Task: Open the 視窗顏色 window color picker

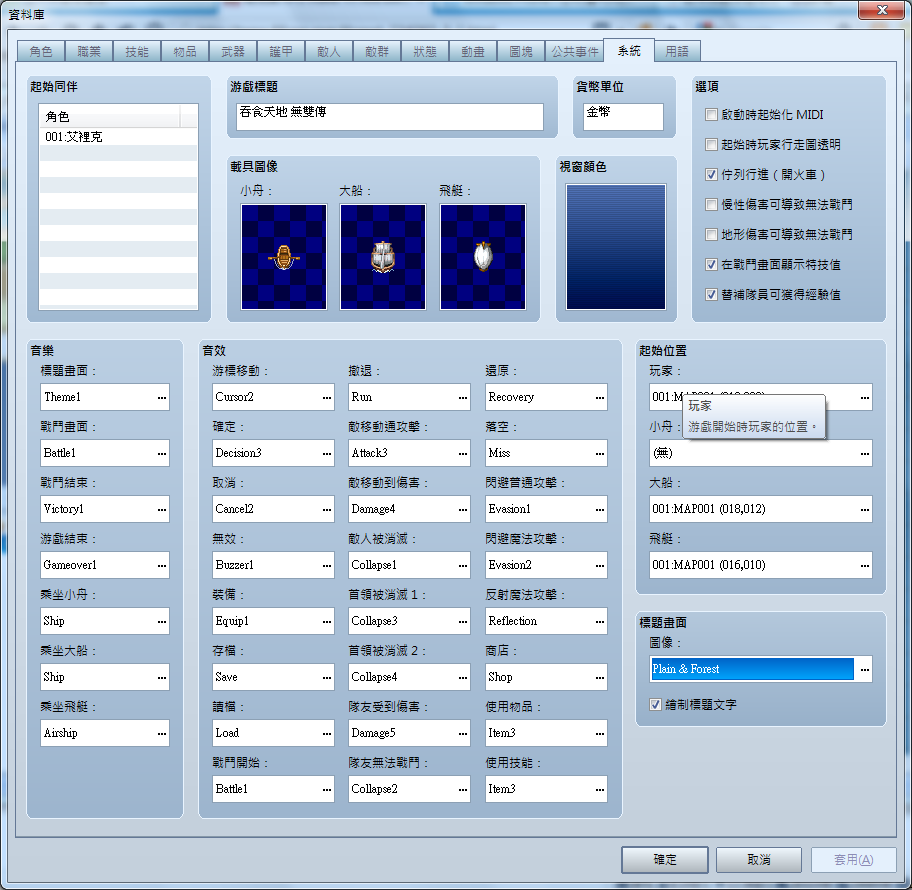Action: coord(616,247)
